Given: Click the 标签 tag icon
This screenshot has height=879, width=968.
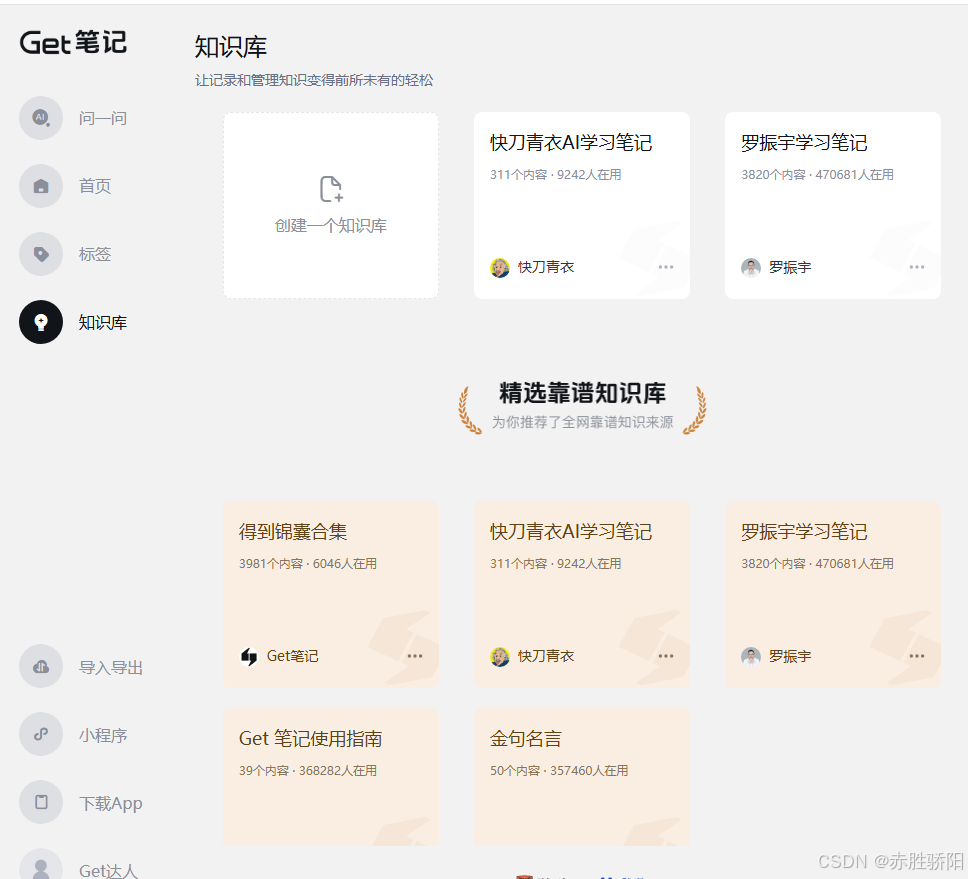Looking at the screenshot, I should tap(41, 254).
